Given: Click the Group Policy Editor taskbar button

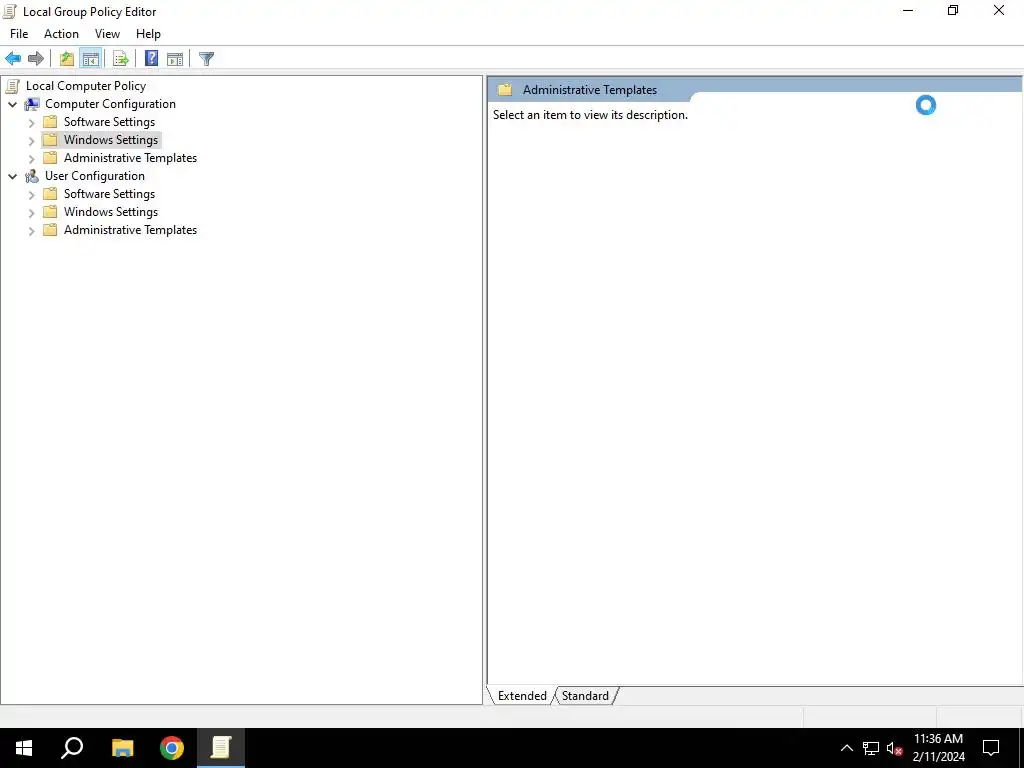Looking at the screenshot, I should pyautogui.click(x=221, y=748).
